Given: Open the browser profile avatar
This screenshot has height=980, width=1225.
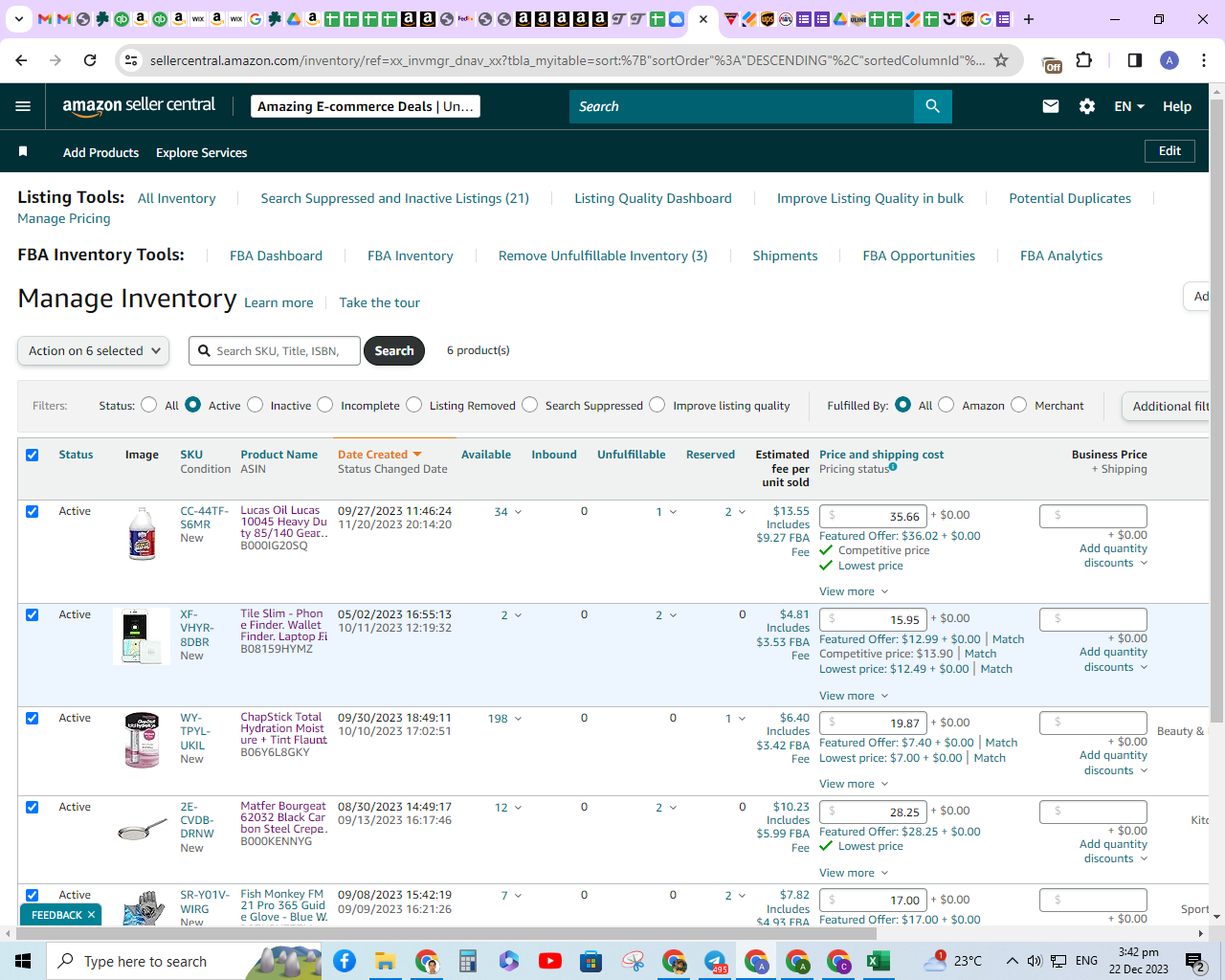Looking at the screenshot, I should coord(1169,60).
